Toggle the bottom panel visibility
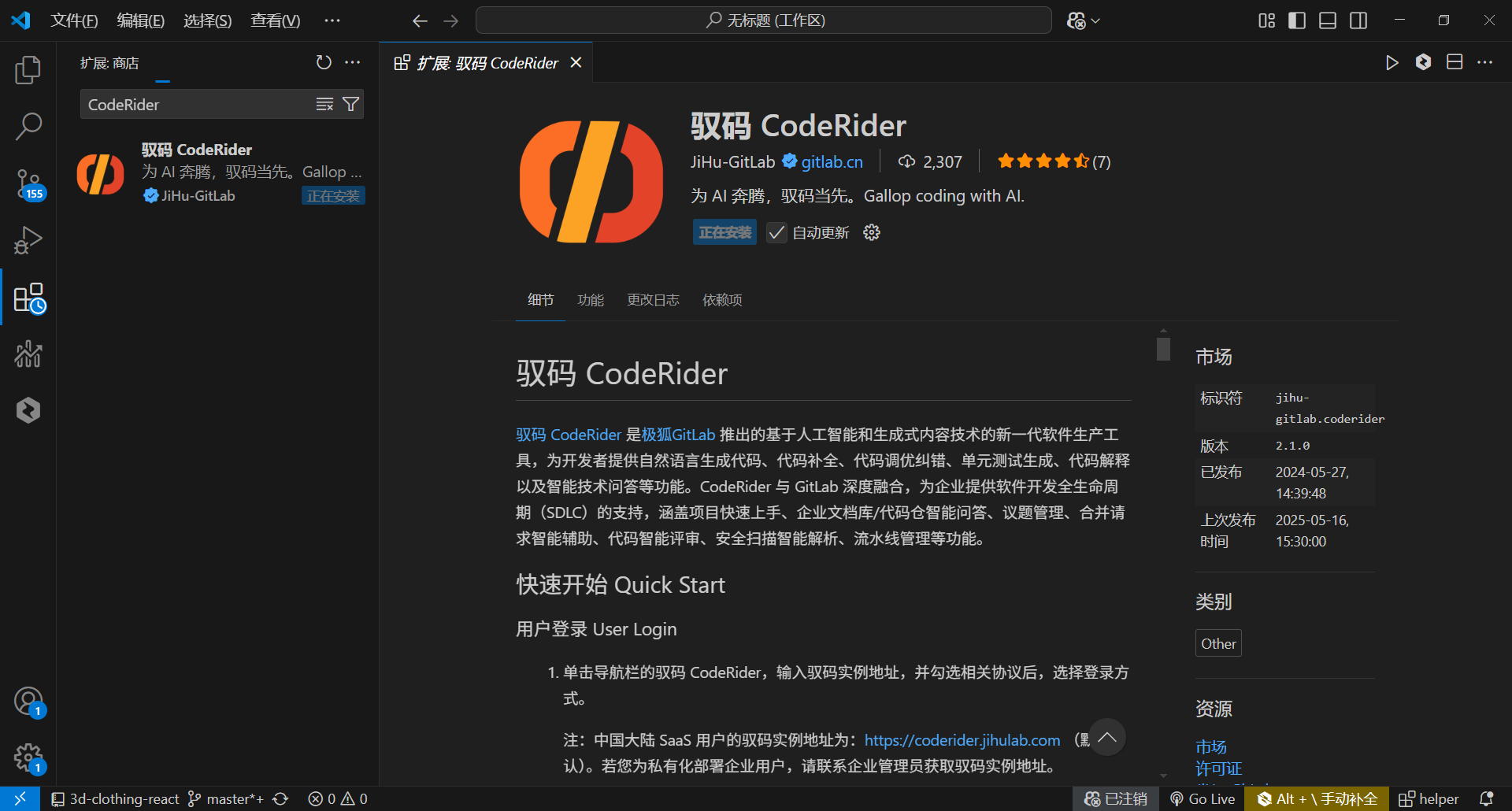Screen dimensions: 1512x811 point(1327,20)
